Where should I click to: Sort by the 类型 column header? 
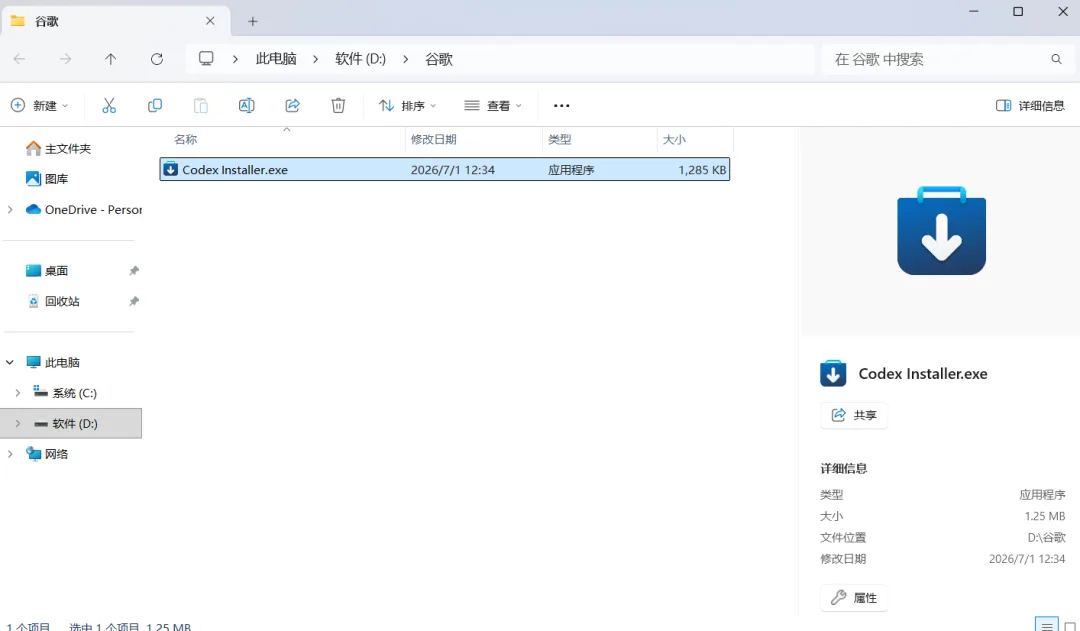(559, 139)
